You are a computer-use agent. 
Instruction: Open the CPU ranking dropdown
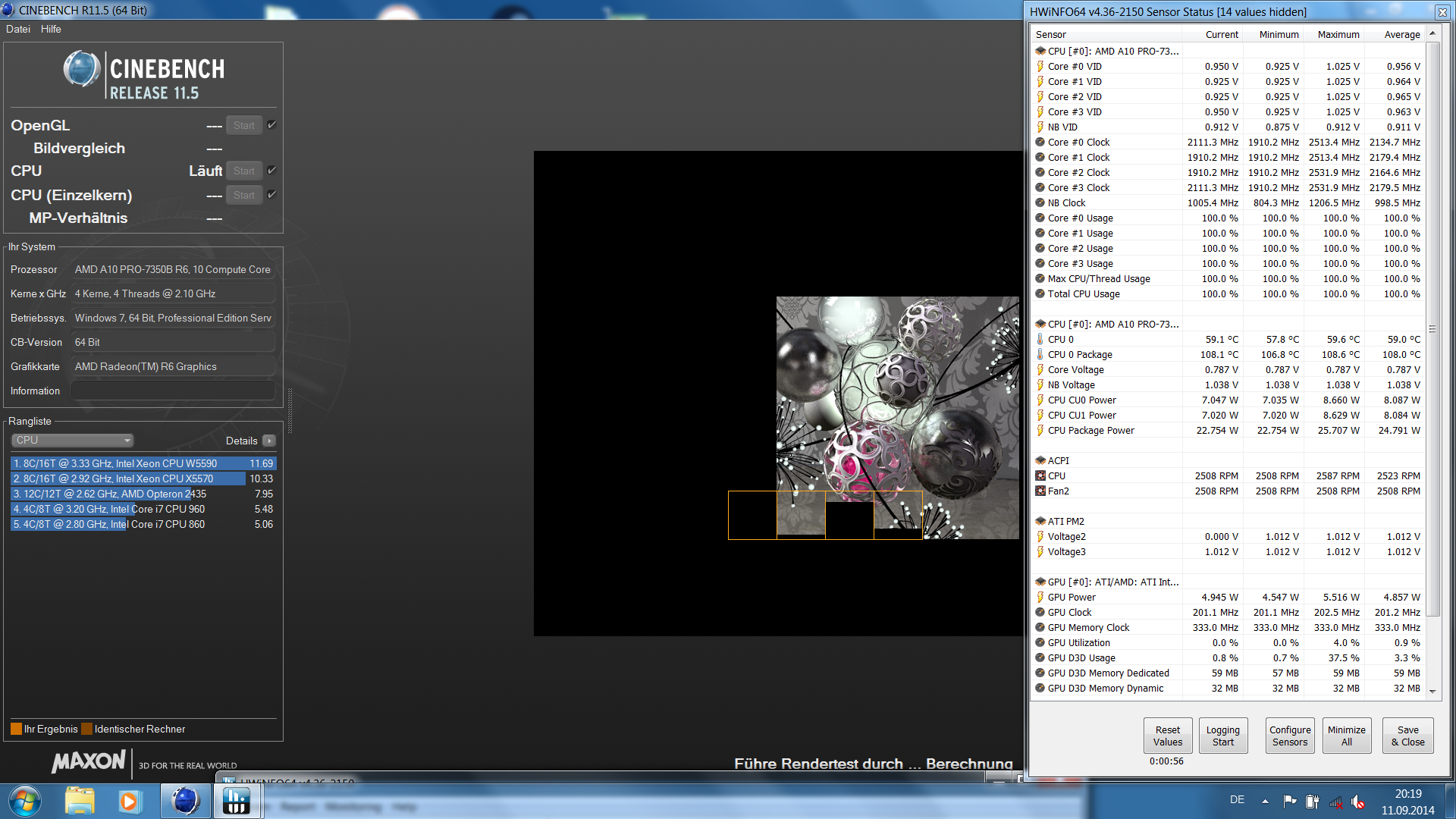point(73,441)
